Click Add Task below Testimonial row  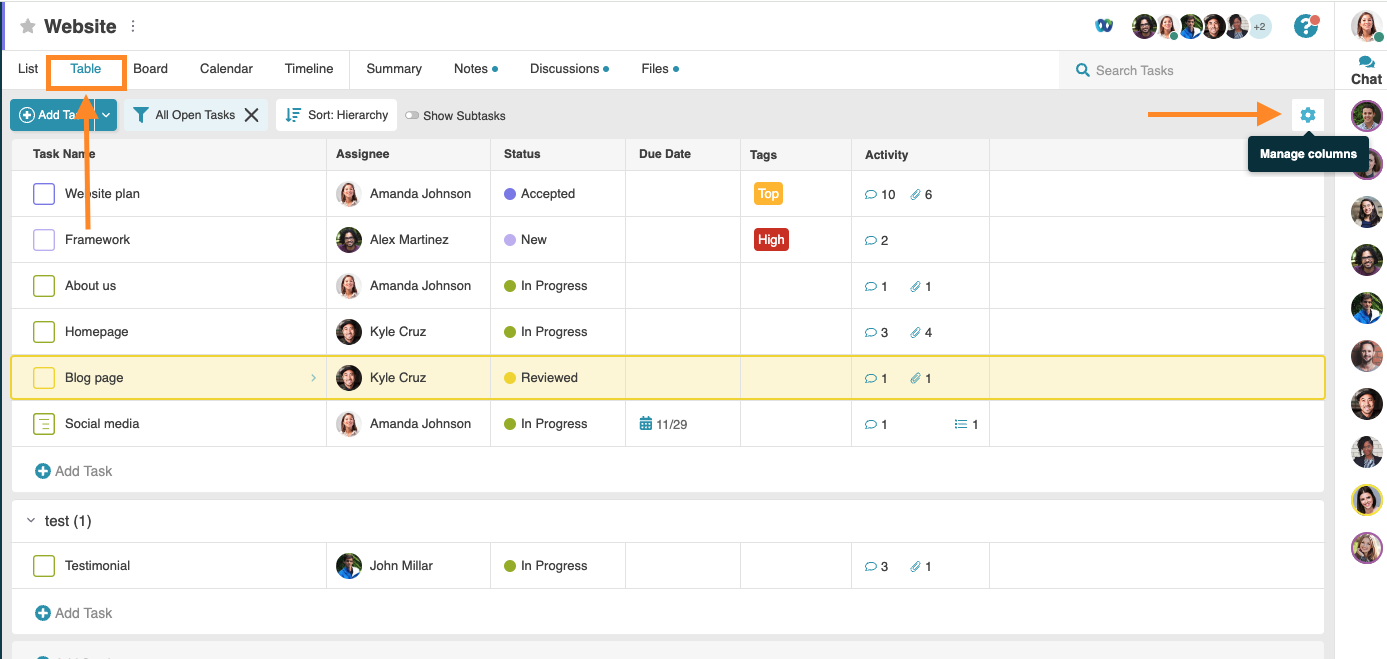pyautogui.click(x=74, y=612)
